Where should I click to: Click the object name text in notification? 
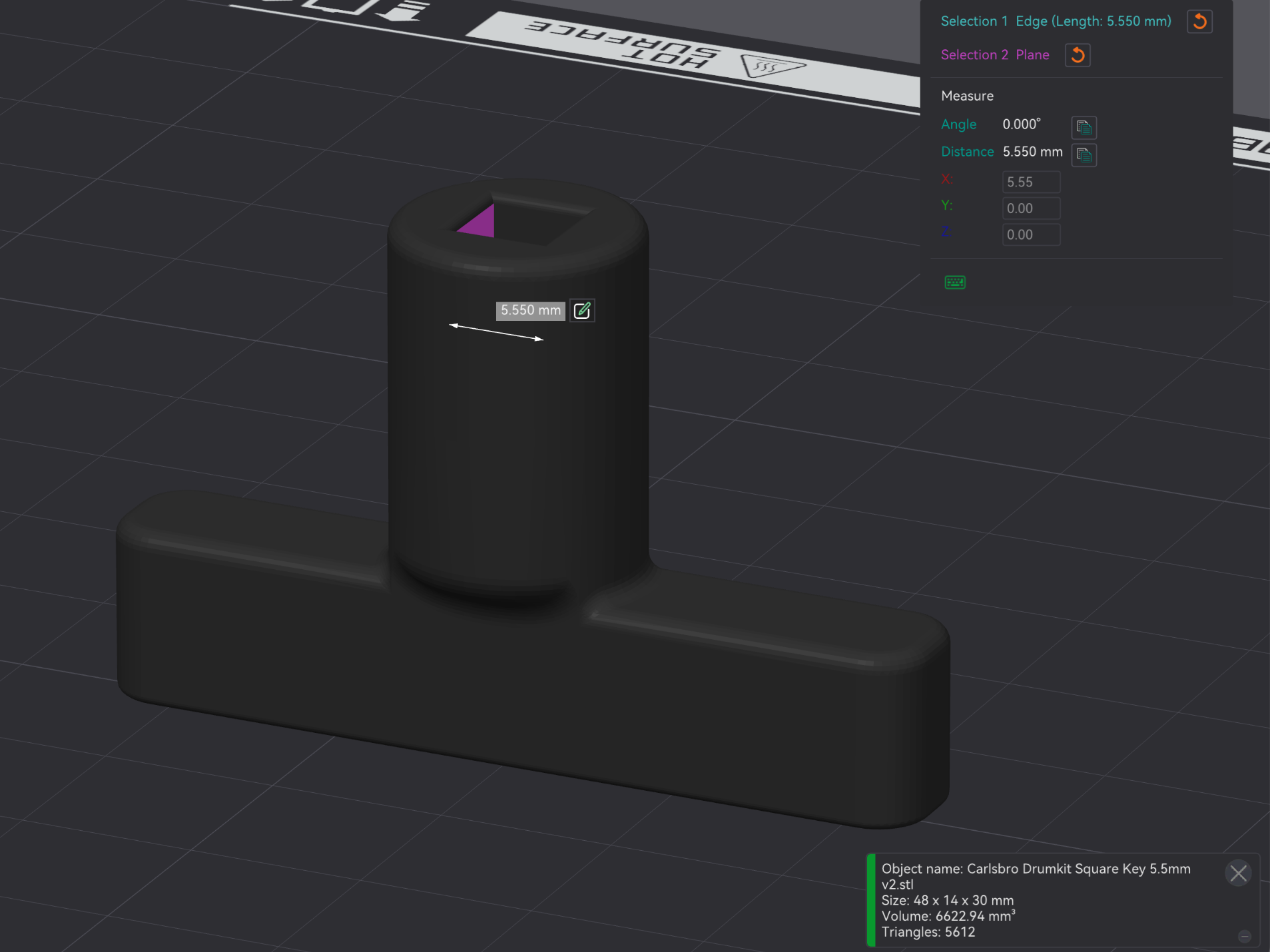pos(1036,876)
